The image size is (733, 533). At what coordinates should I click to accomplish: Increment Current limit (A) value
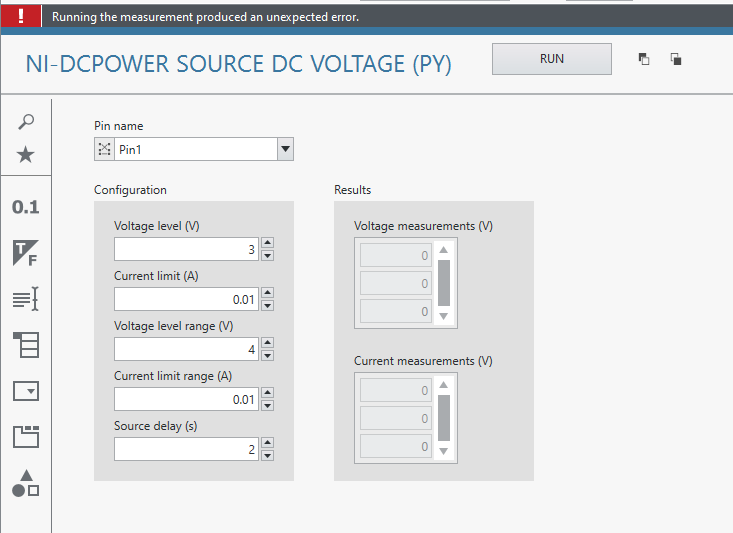click(x=267, y=293)
